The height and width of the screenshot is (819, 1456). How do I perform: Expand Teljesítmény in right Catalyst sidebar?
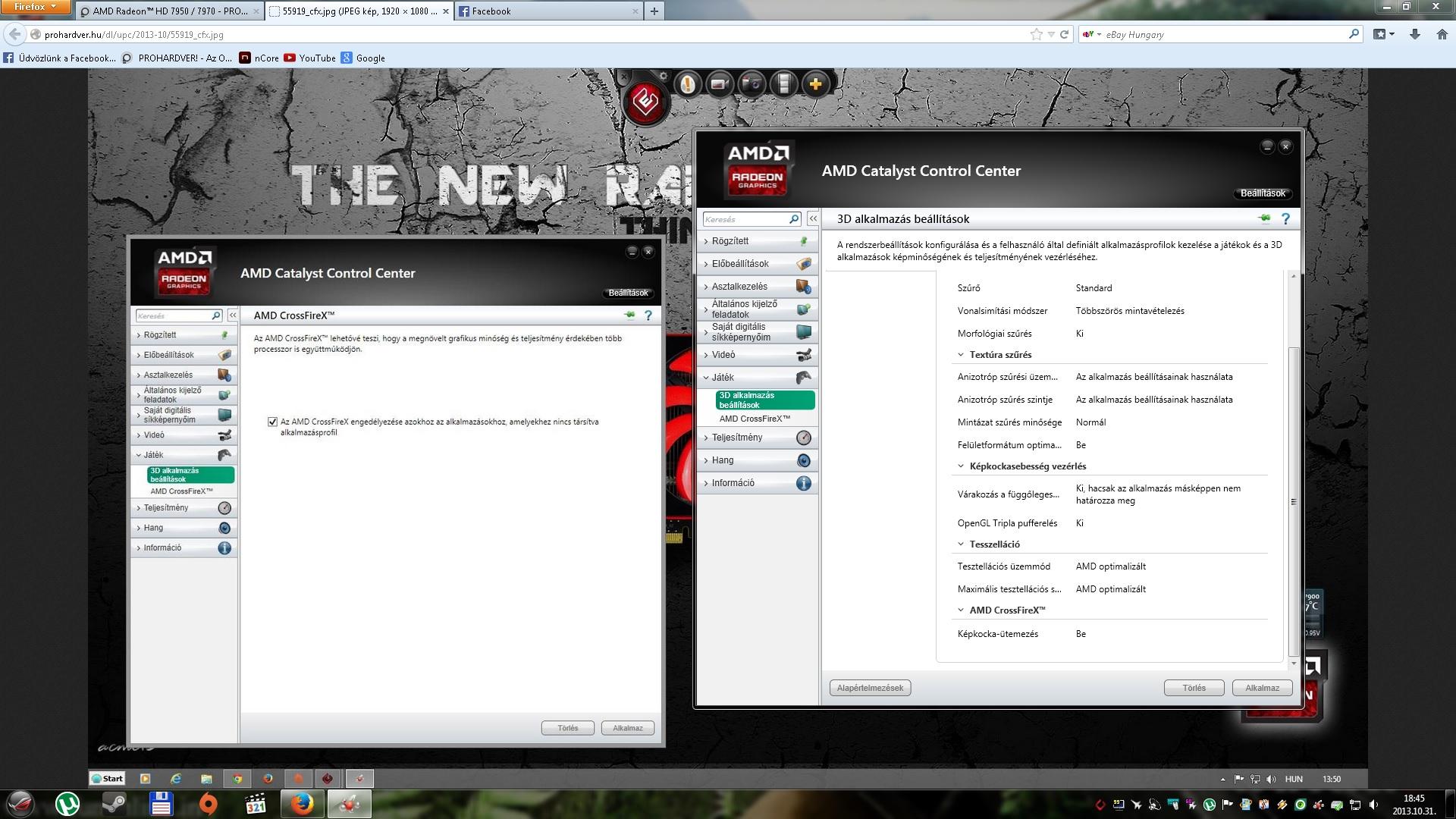click(758, 438)
